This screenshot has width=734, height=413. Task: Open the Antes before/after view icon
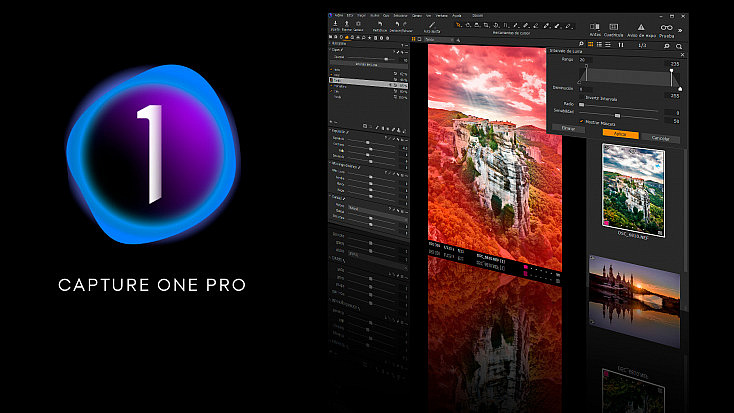595,27
